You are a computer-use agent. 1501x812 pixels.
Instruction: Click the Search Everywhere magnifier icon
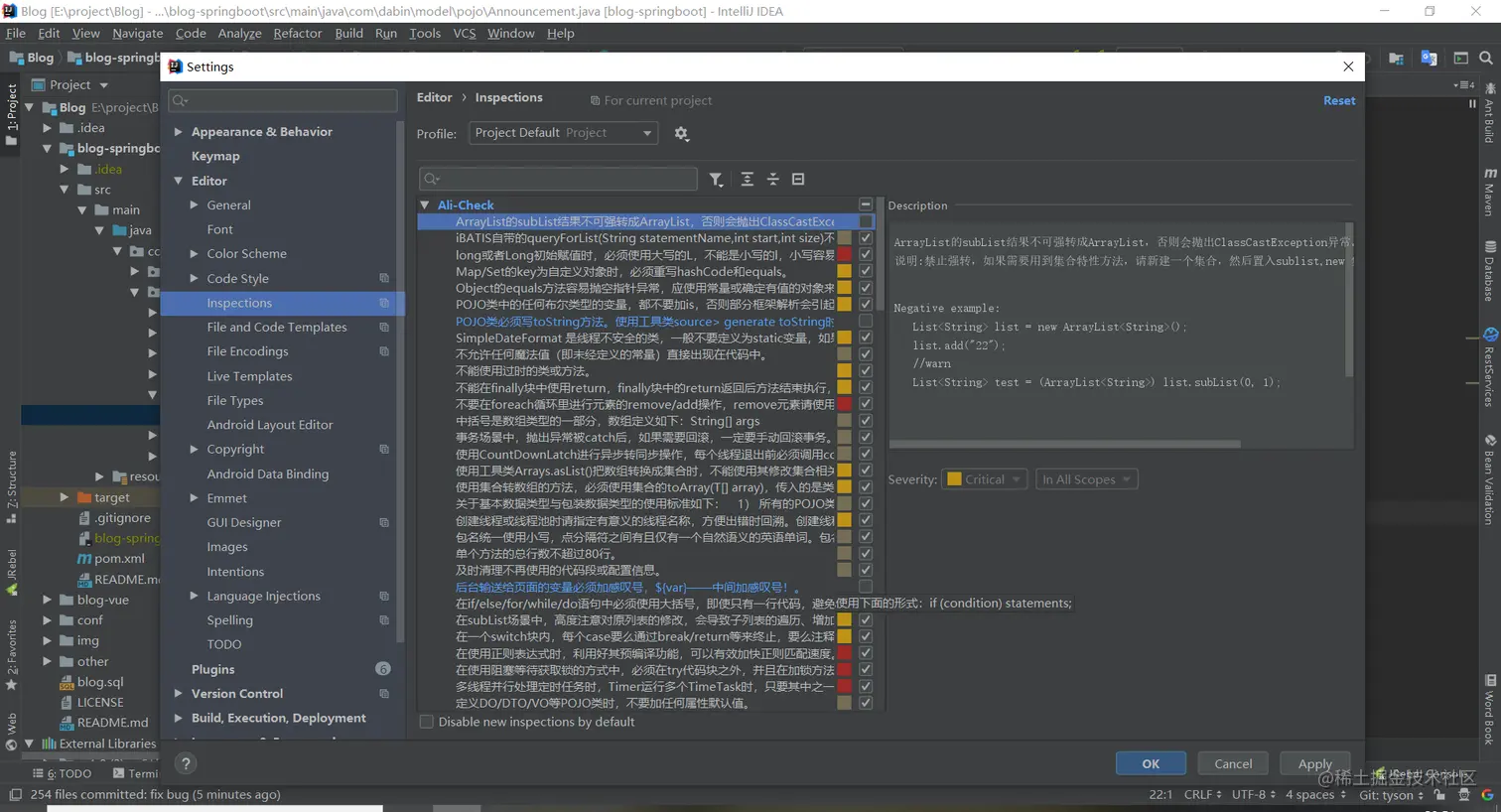click(1486, 58)
